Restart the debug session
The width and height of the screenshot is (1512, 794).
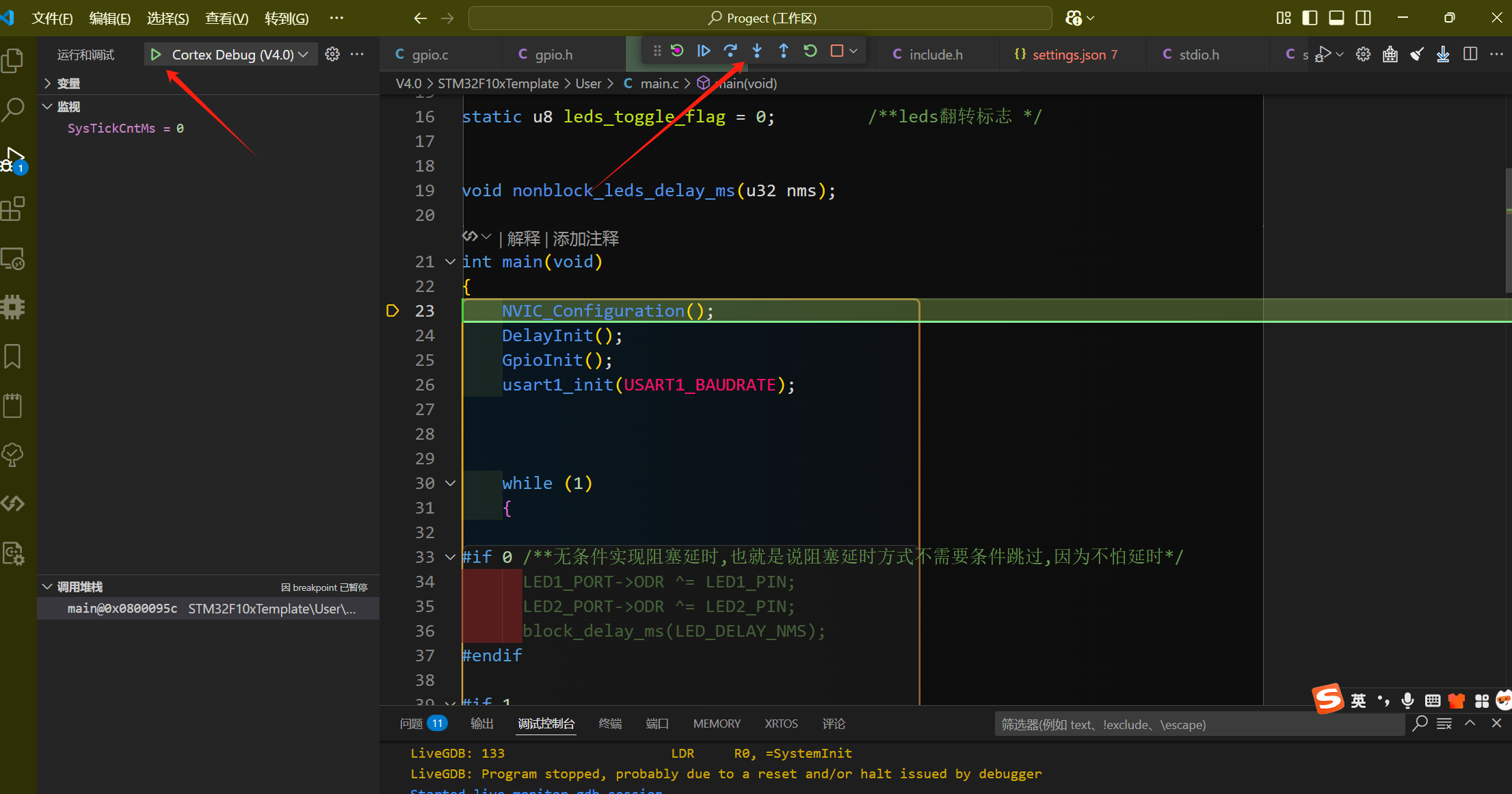tap(810, 50)
